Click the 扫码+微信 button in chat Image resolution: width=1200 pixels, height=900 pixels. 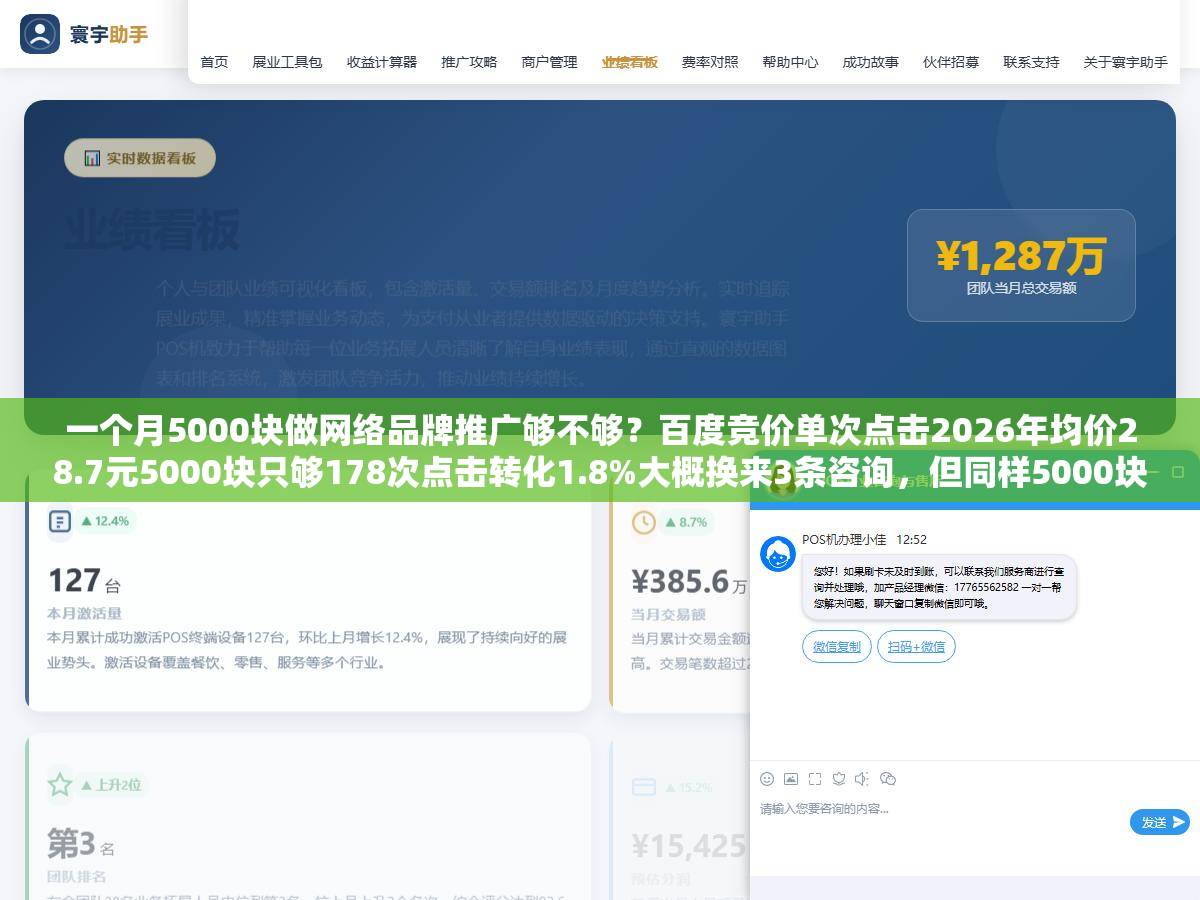coord(916,647)
